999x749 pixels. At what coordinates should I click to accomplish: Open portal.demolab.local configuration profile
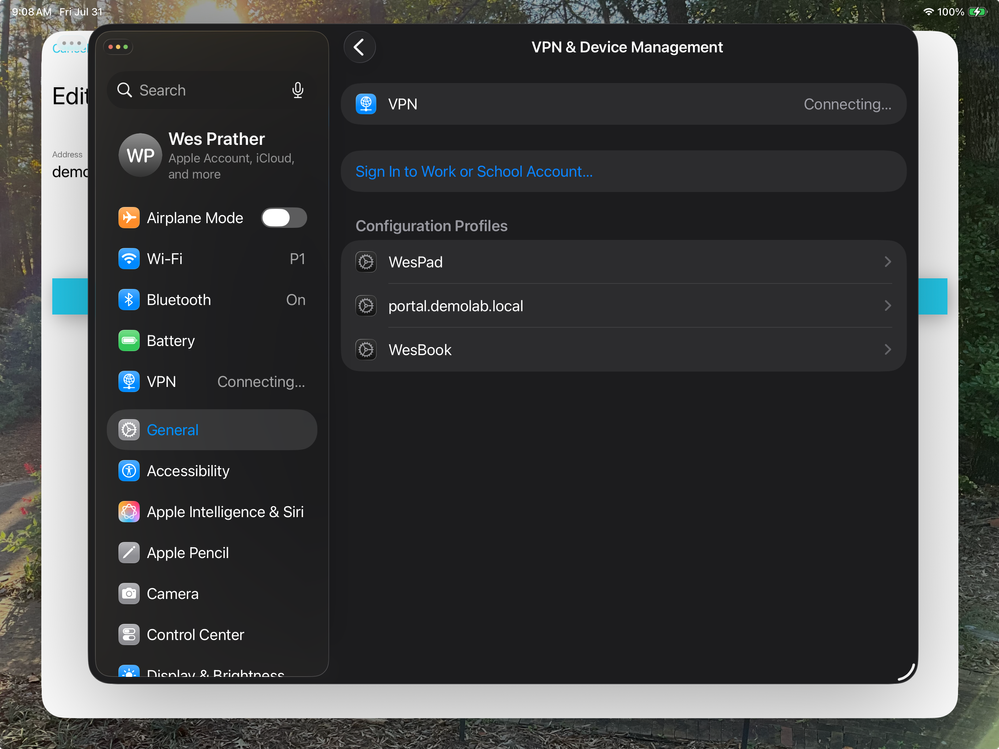click(x=623, y=306)
